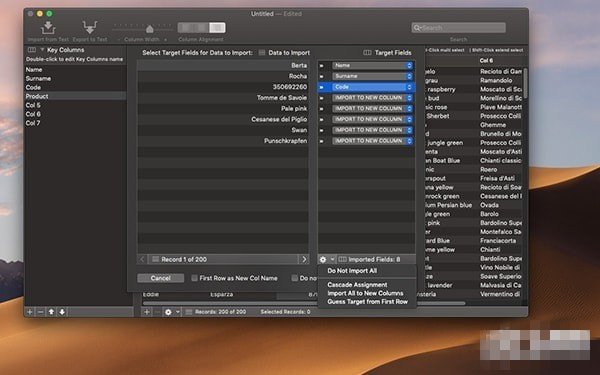The height and width of the screenshot is (375, 600).
Task: Remove key column with minus button
Action: 40,312
